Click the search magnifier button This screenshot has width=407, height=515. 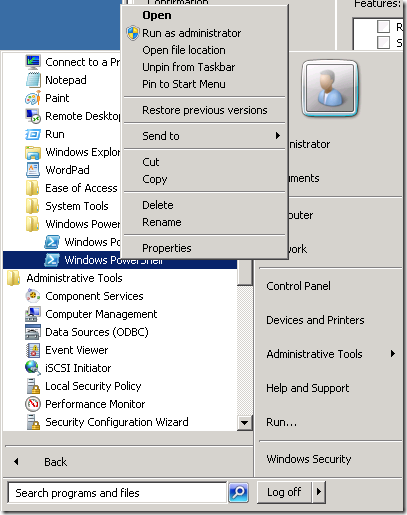click(x=238, y=492)
